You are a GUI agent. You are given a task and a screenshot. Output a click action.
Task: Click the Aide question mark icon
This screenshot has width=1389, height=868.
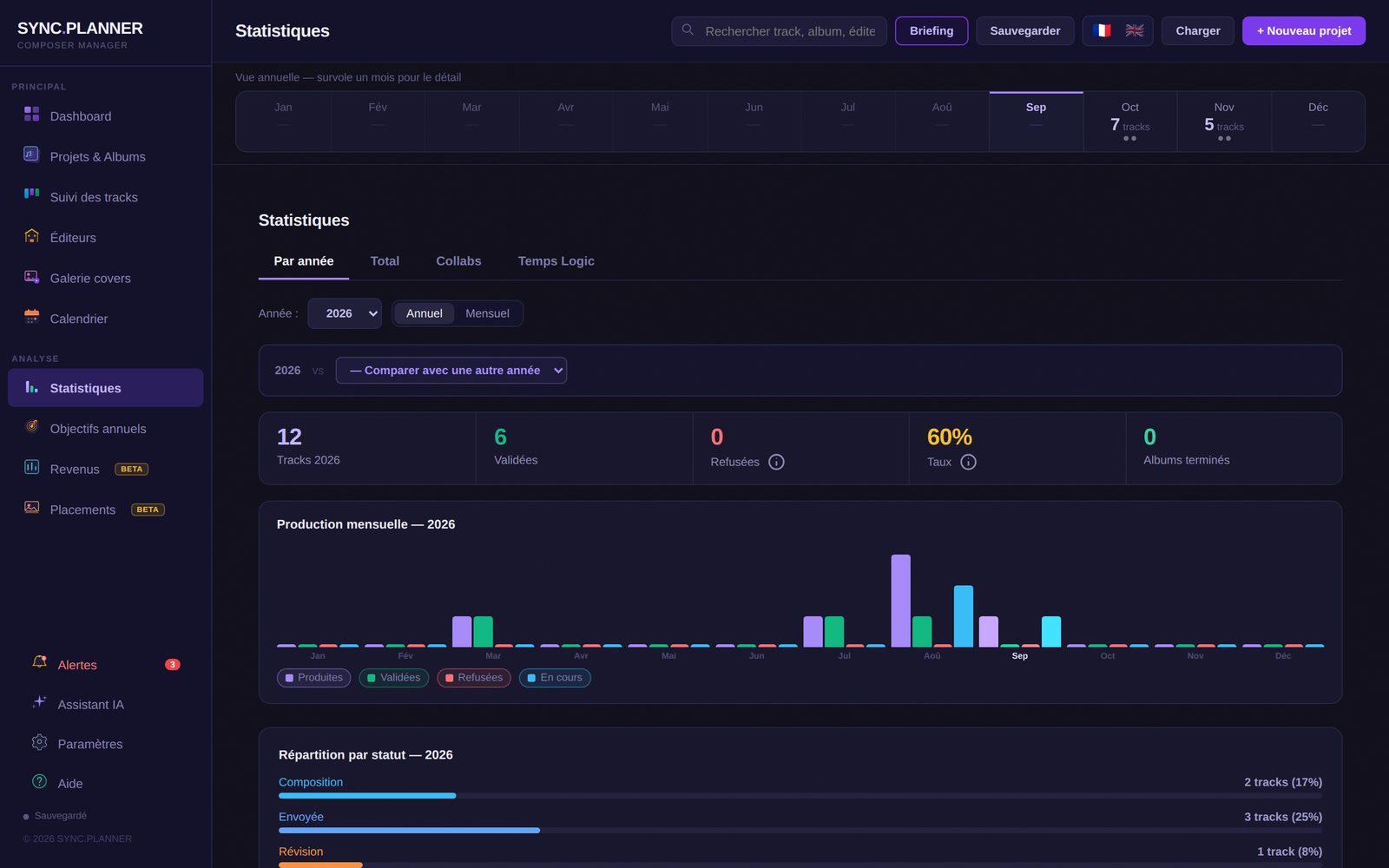pyautogui.click(x=39, y=781)
